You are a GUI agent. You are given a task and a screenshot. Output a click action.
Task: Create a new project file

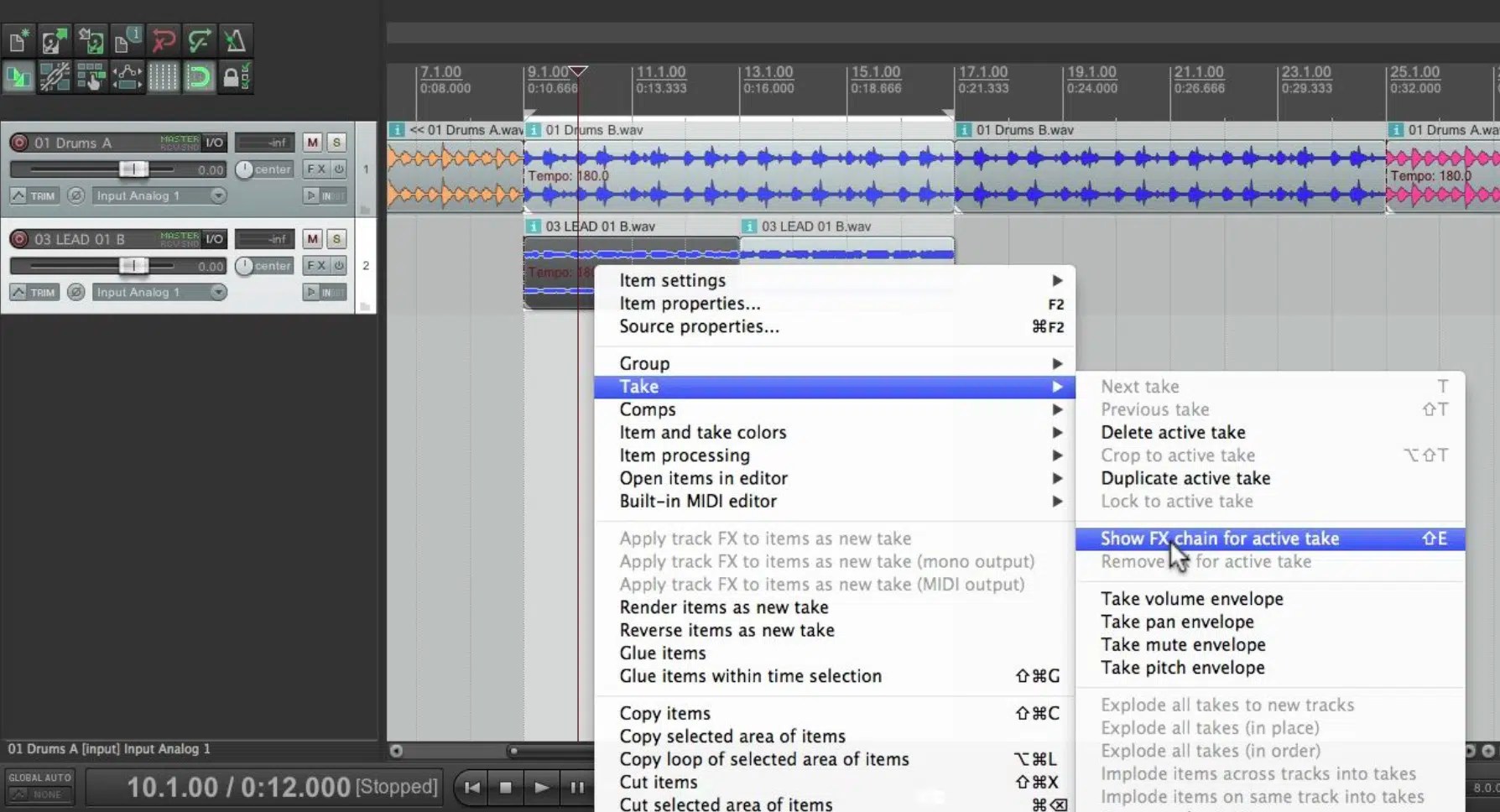18,39
